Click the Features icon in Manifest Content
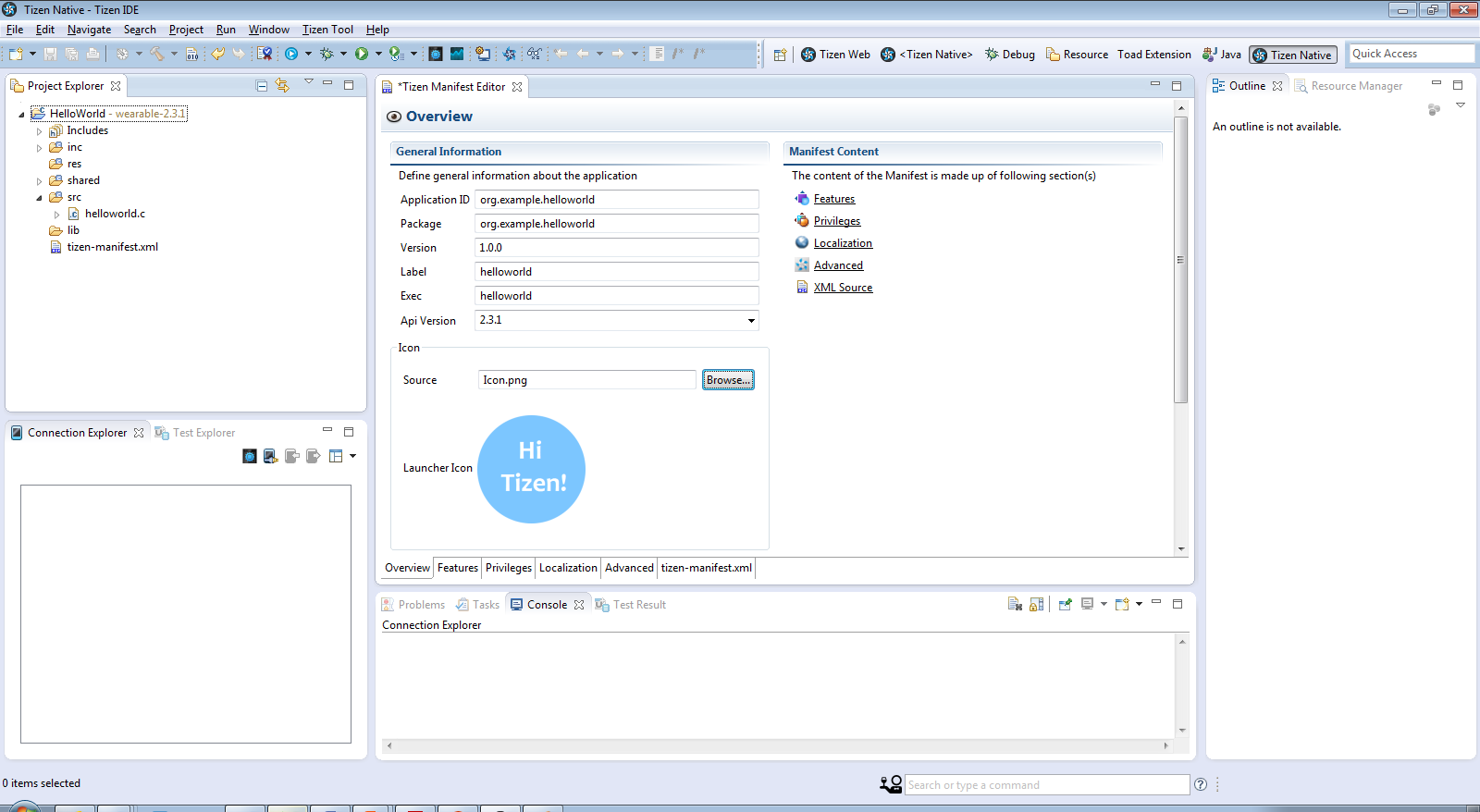Image resolution: width=1480 pixels, height=812 pixels. click(802, 198)
